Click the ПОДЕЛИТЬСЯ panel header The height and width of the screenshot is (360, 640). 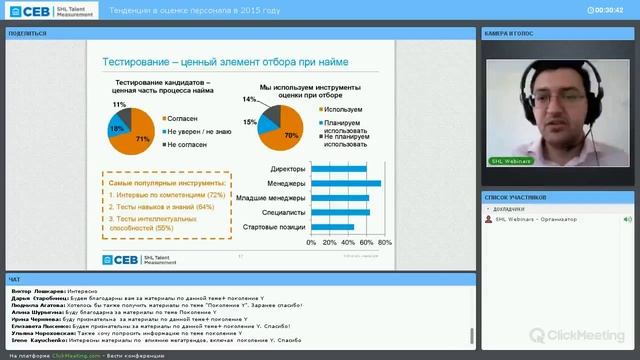241,33
